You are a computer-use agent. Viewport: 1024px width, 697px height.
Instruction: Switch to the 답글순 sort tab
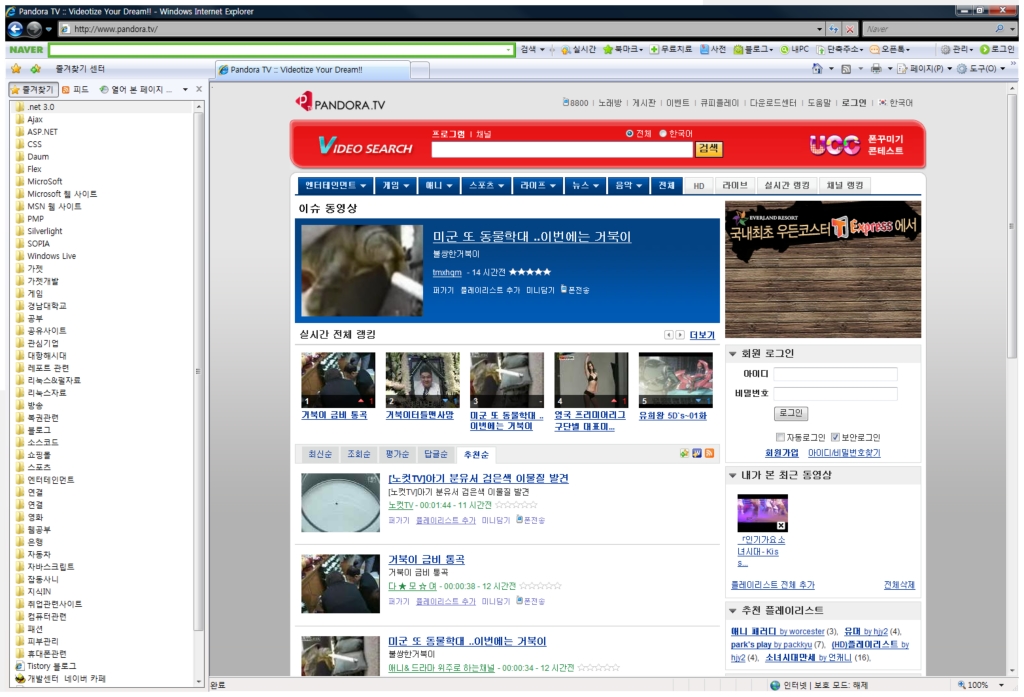coord(436,454)
